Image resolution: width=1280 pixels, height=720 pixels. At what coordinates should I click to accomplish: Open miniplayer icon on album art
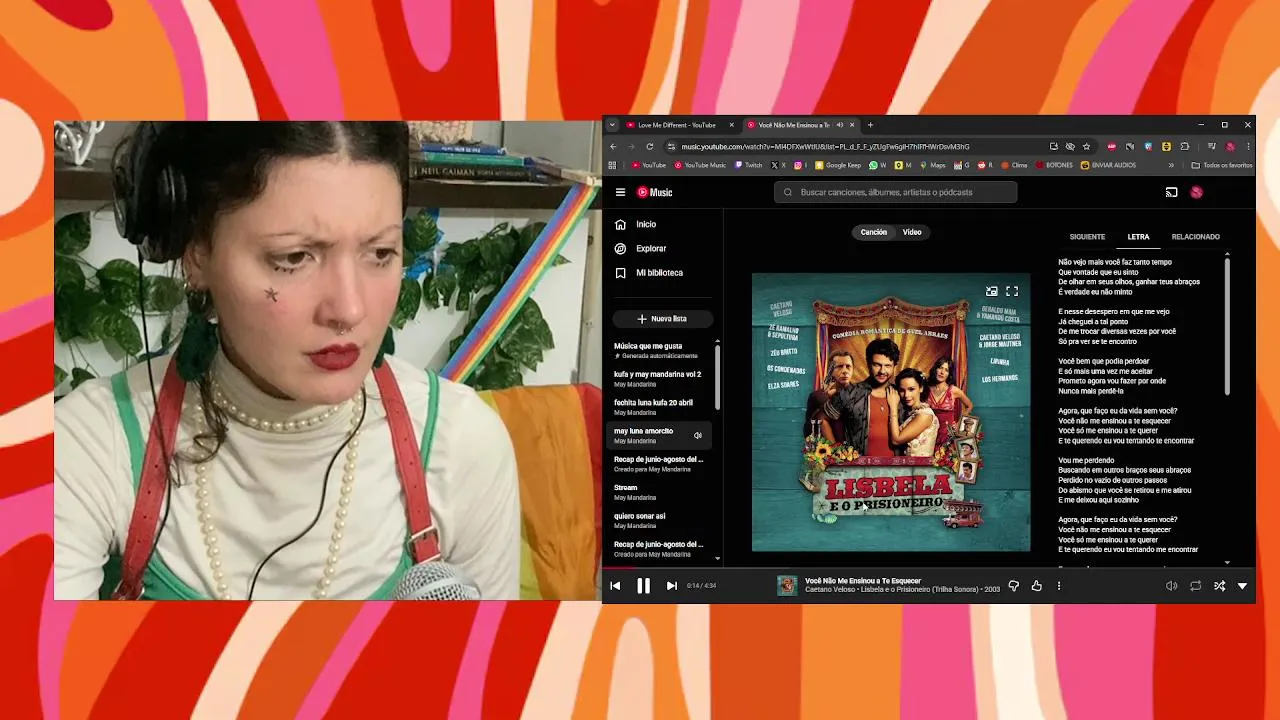991,291
